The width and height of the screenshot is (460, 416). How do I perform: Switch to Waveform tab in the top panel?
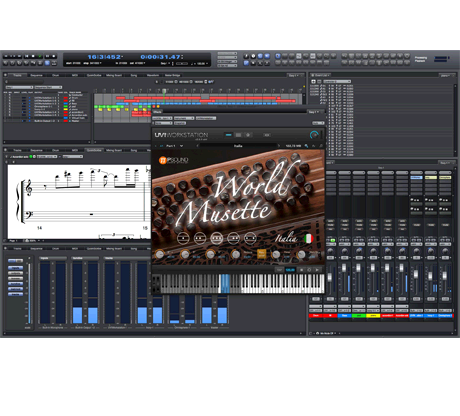click(x=153, y=75)
